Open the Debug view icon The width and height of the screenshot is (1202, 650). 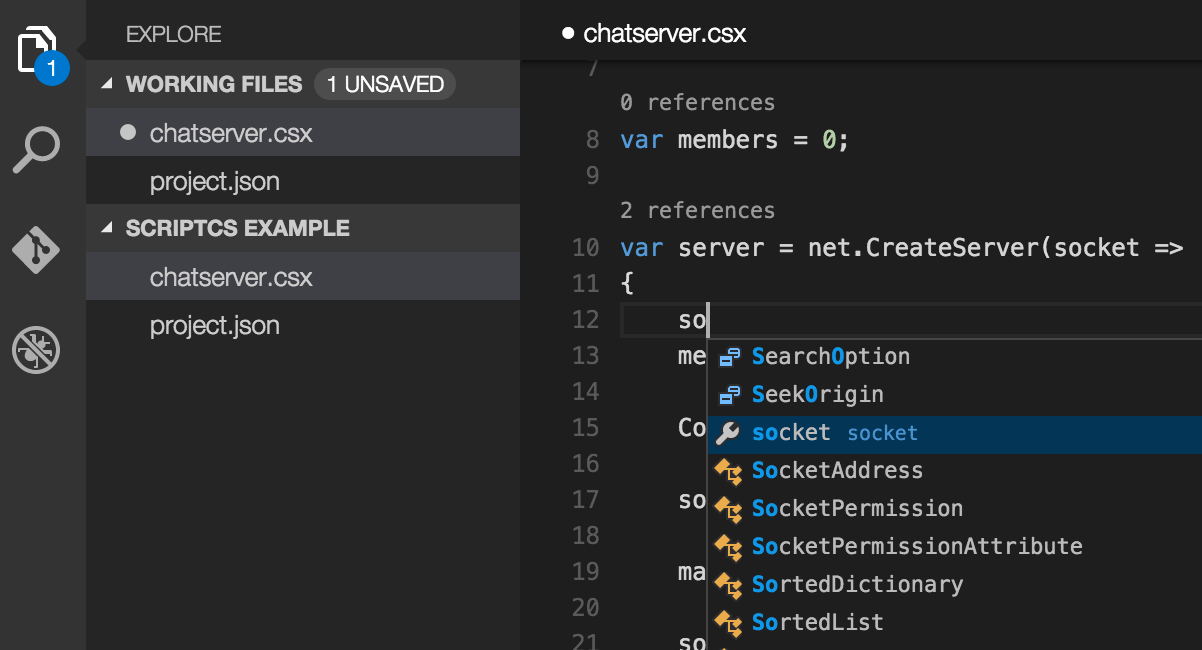tap(36, 350)
